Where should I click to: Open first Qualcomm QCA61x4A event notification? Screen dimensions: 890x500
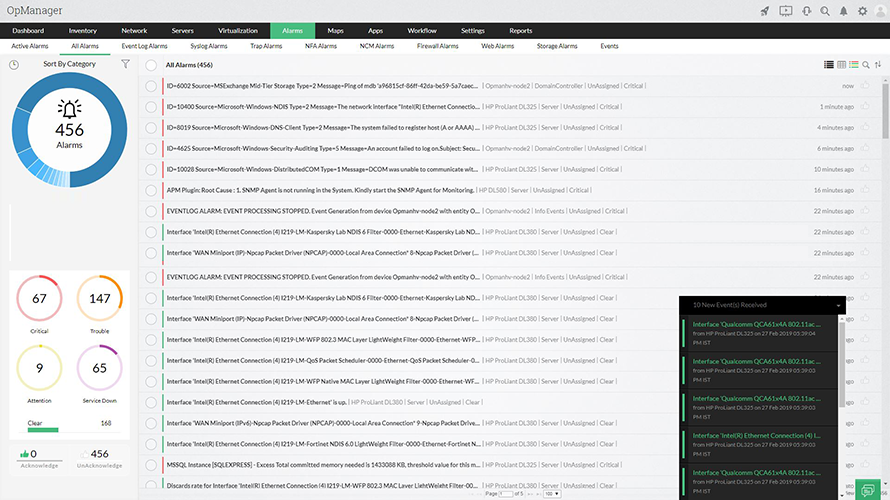pyautogui.click(x=760, y=333)
